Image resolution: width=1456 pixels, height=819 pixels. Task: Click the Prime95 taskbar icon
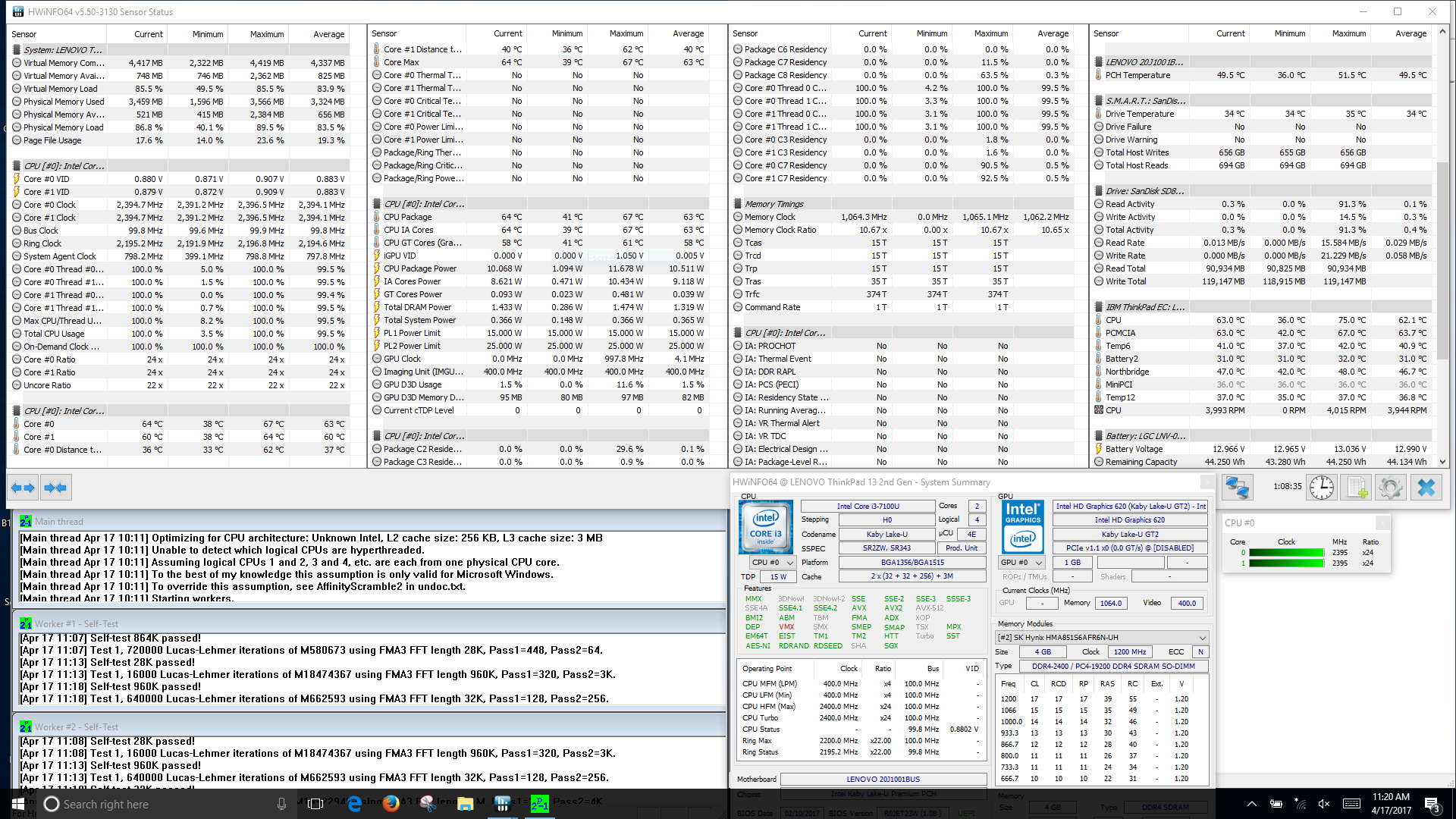pos(539,804)
